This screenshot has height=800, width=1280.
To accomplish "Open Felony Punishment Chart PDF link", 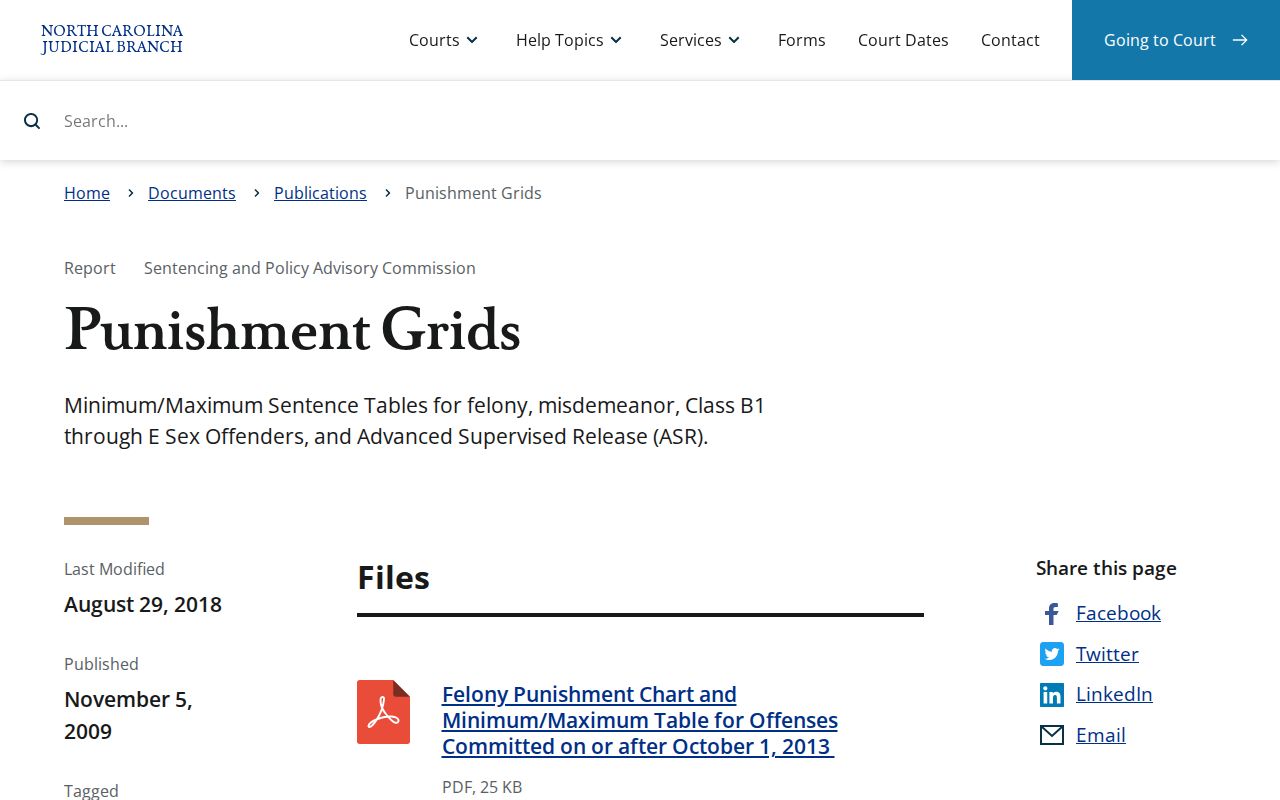I will click(640, 720).
